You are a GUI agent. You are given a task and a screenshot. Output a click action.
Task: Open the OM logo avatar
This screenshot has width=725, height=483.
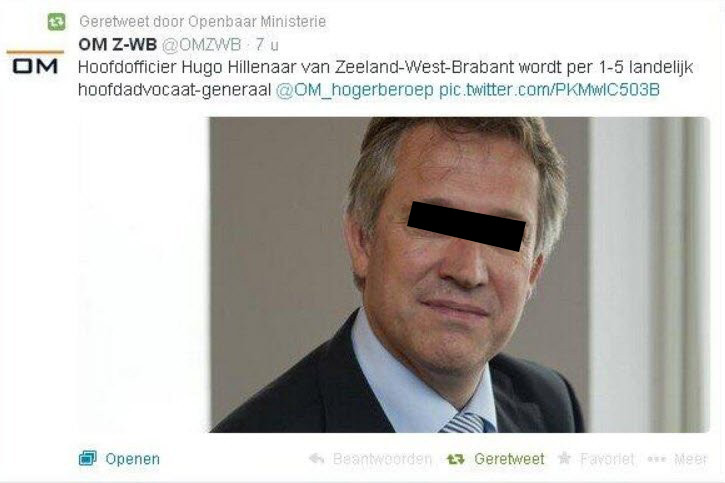[35, 62]
